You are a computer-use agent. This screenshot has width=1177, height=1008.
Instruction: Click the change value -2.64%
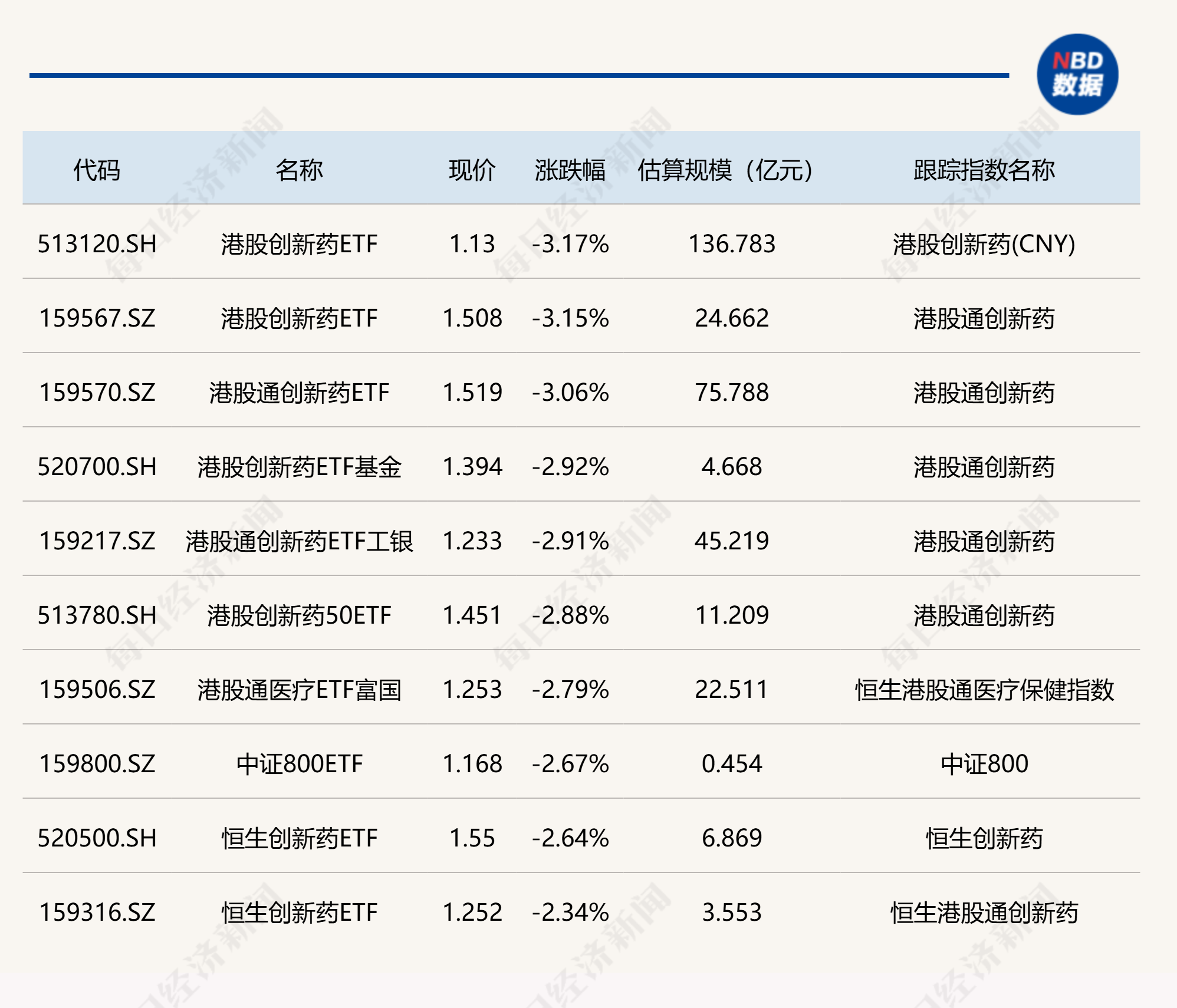click(x=570, y=838)
